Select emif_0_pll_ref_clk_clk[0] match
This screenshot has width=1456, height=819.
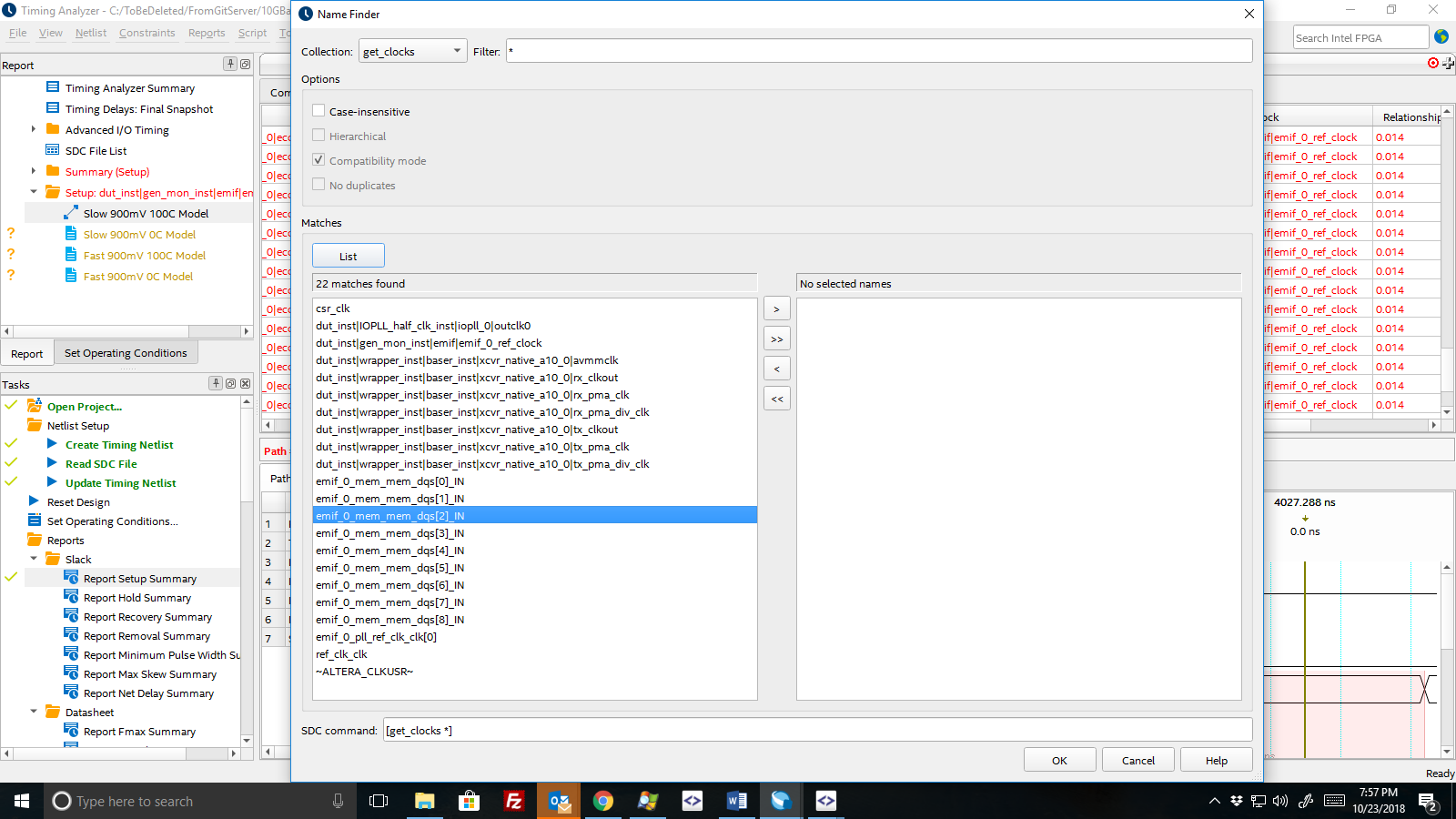(x=535, y=636)
